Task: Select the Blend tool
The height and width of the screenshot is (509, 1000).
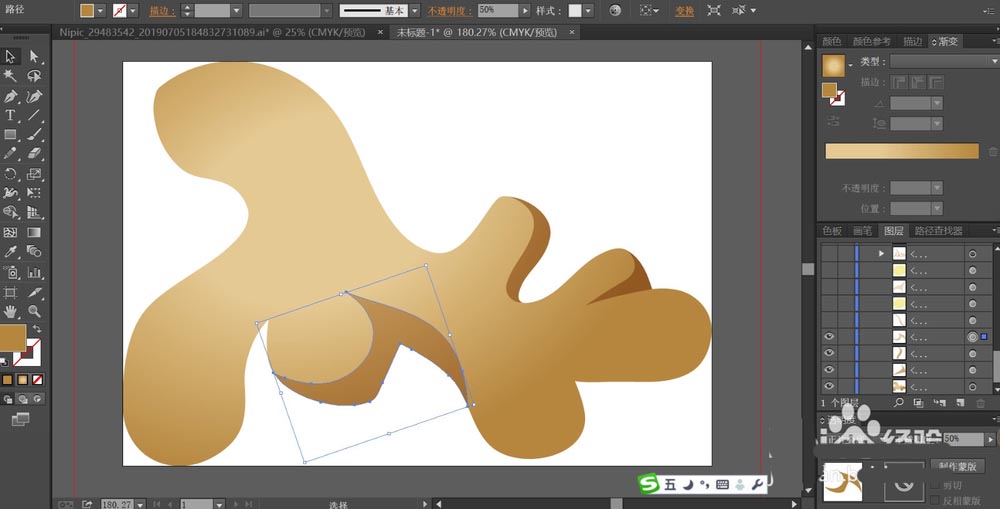Action: [x=34, y=252]
